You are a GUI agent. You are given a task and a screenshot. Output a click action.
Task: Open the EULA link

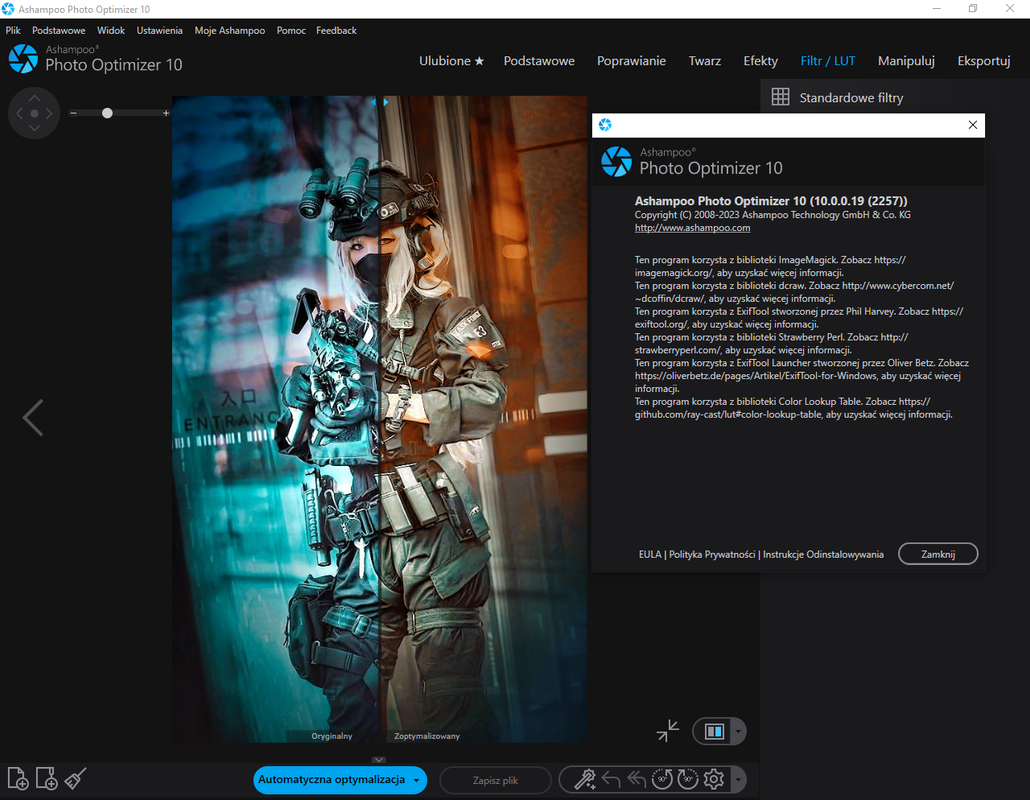650,554
